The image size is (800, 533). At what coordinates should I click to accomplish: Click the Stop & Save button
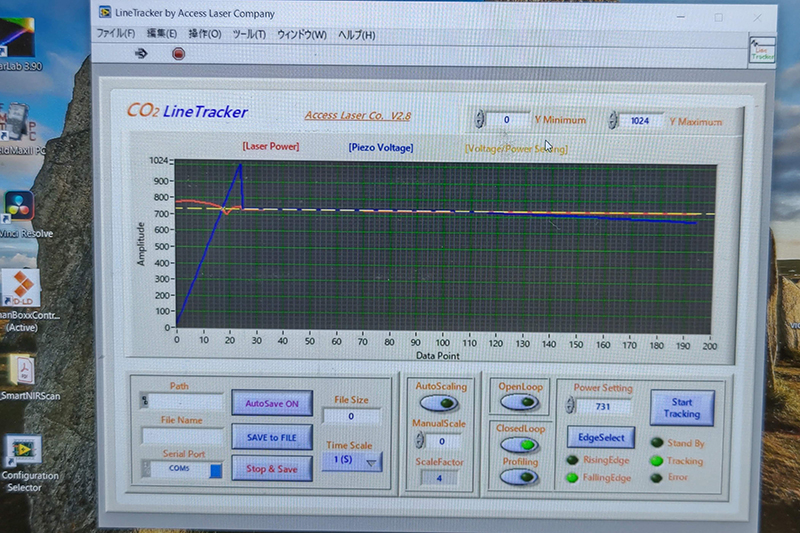pos(272,469)
